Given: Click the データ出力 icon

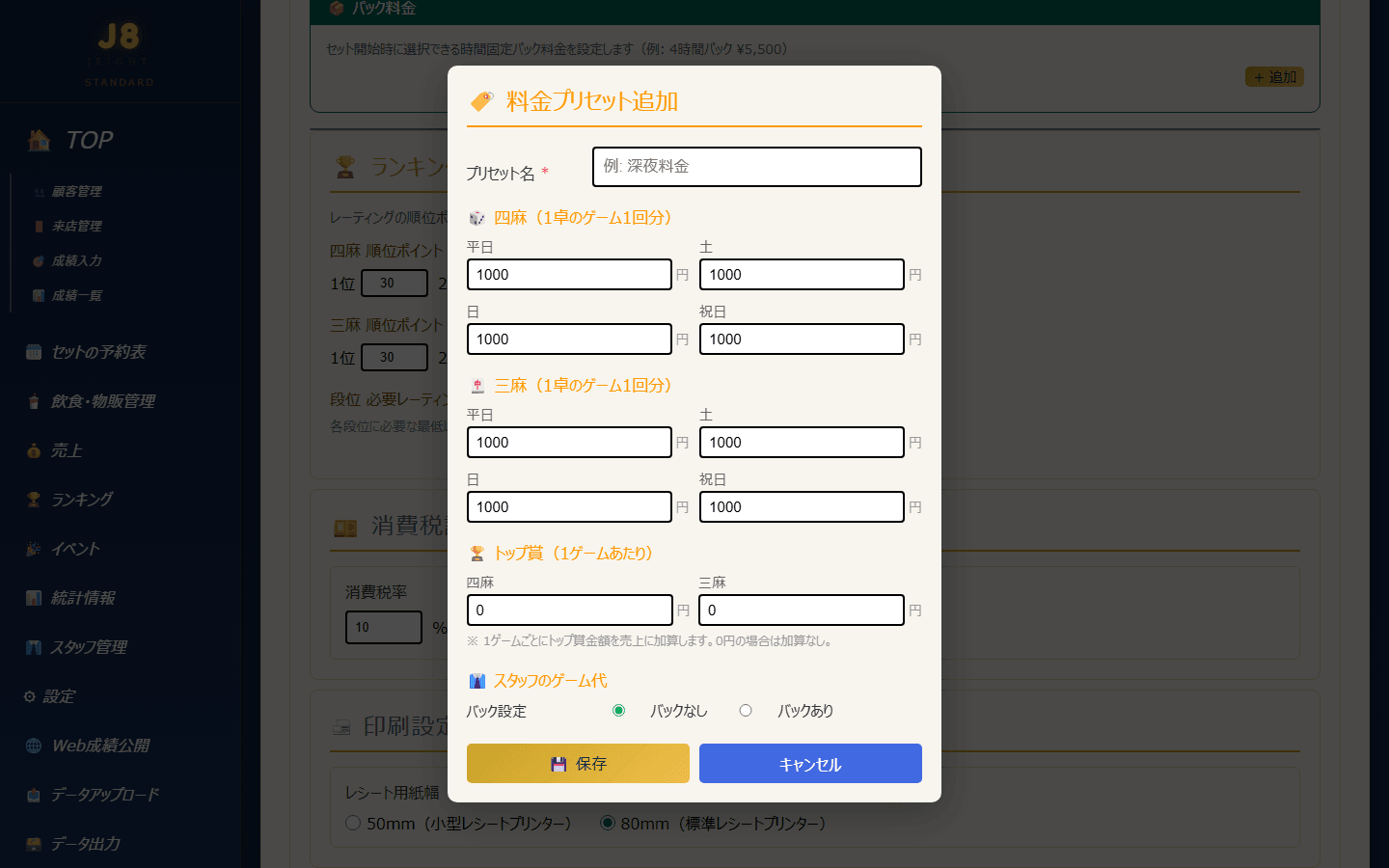Looking at the screenshot, I should coord(34,844).
